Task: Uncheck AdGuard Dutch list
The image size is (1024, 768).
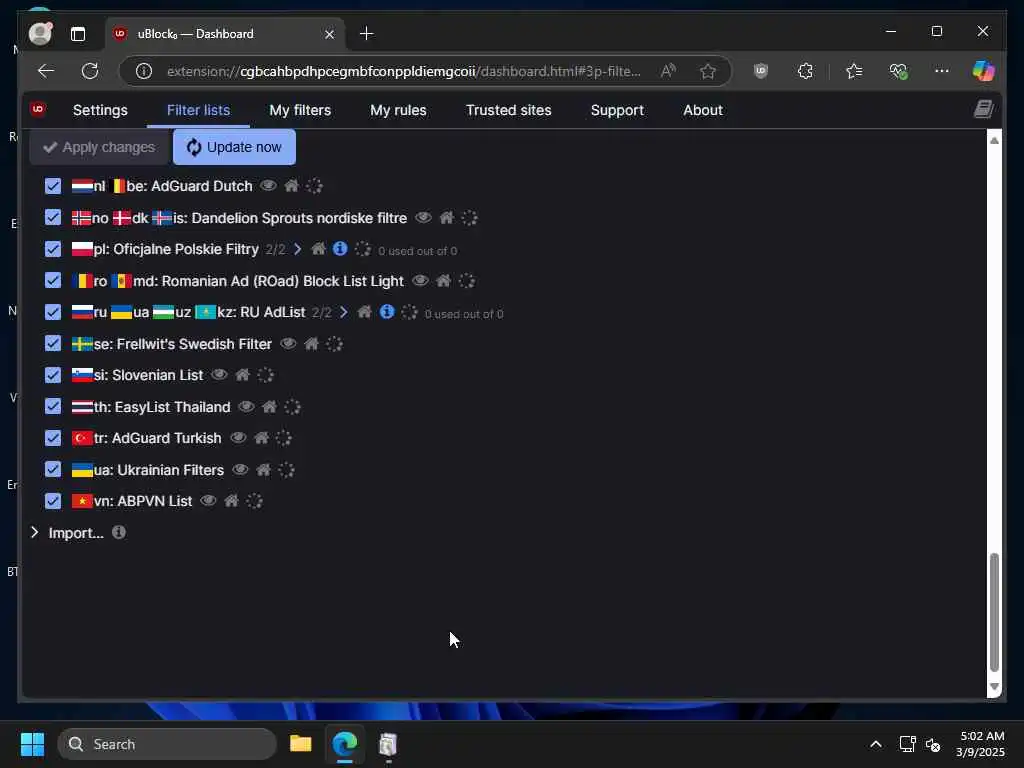Action: [x=53, y=186]
